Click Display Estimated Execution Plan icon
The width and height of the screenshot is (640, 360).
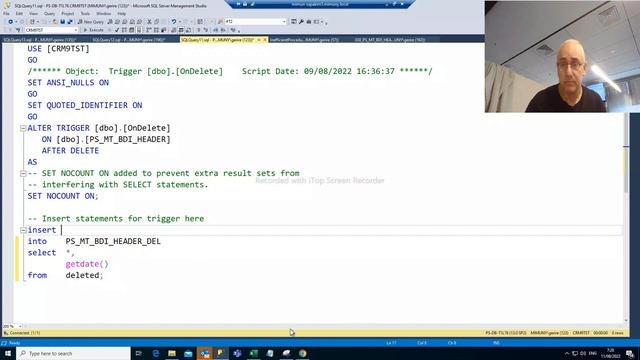pos(124,30)
